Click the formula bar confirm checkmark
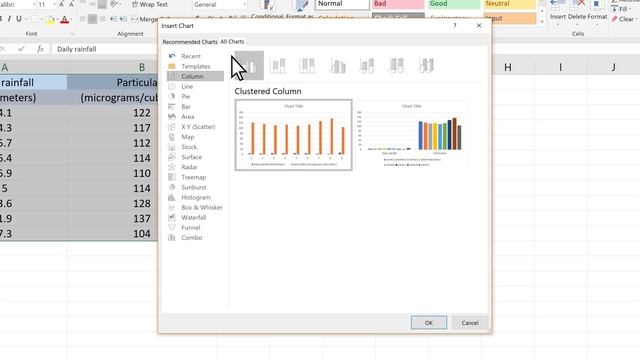Image resolution: width=640 pixels, height=360 pixels. (21, 49)
